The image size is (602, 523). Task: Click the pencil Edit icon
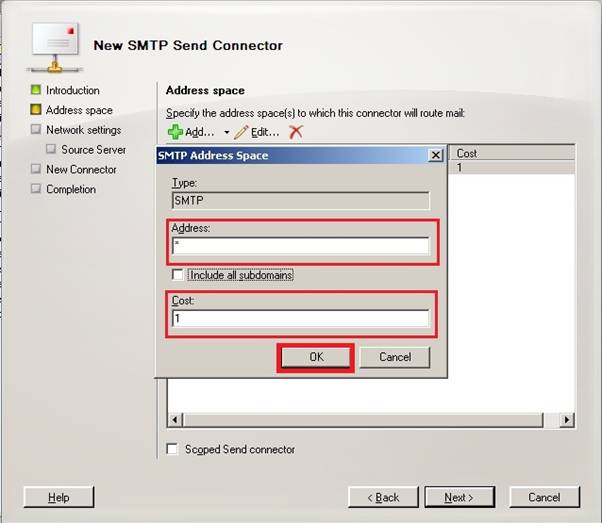(x=241, y=132)
